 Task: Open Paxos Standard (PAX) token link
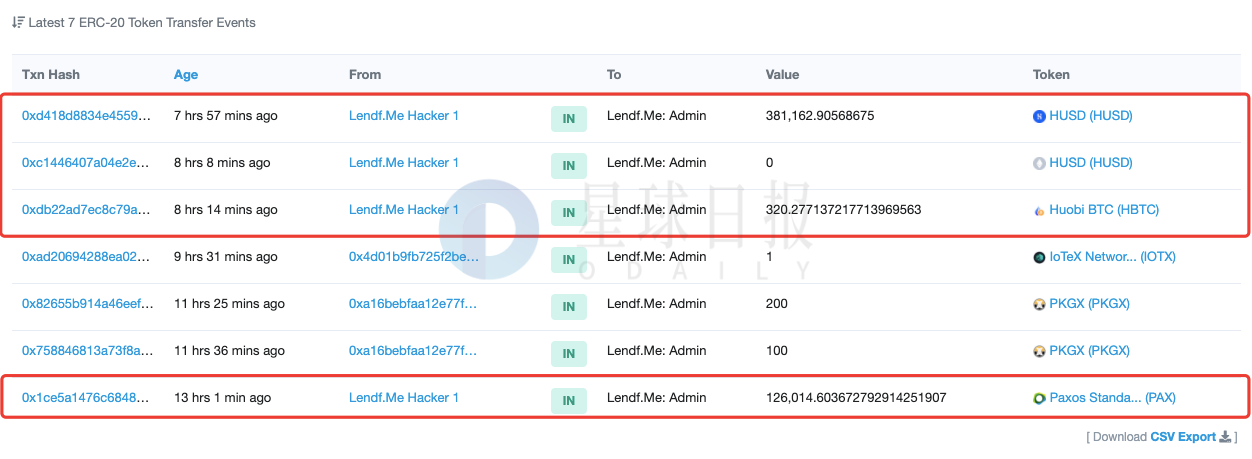coord(1113,398)
